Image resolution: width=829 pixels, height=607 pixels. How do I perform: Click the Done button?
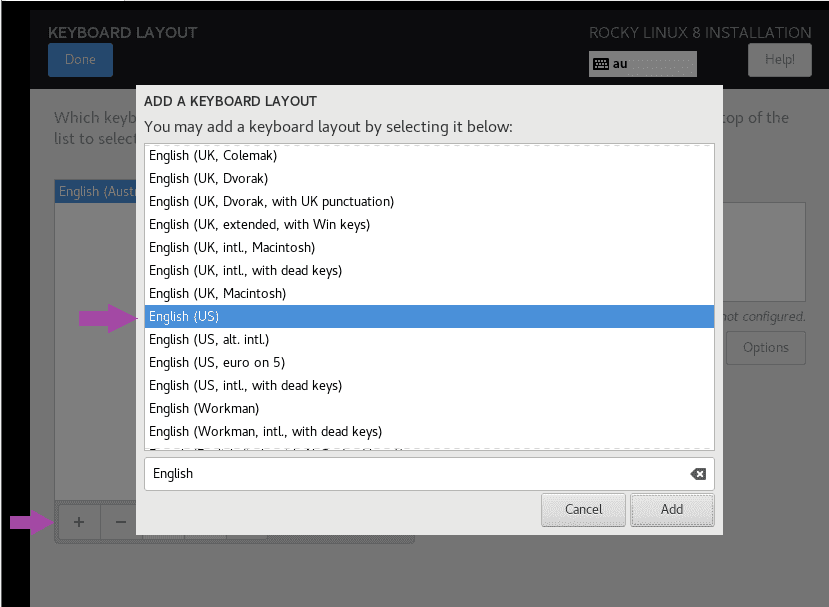[80, 60]
